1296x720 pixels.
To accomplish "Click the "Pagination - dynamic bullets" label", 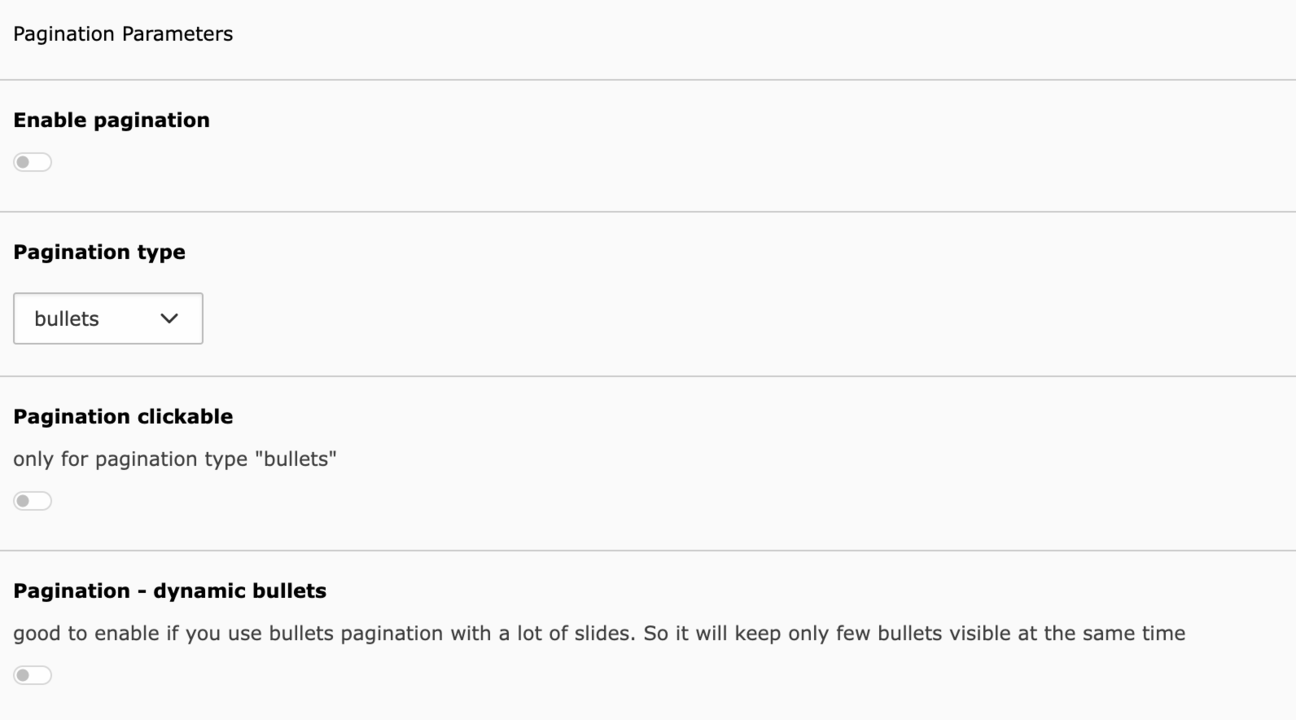I will pos(169,591).
